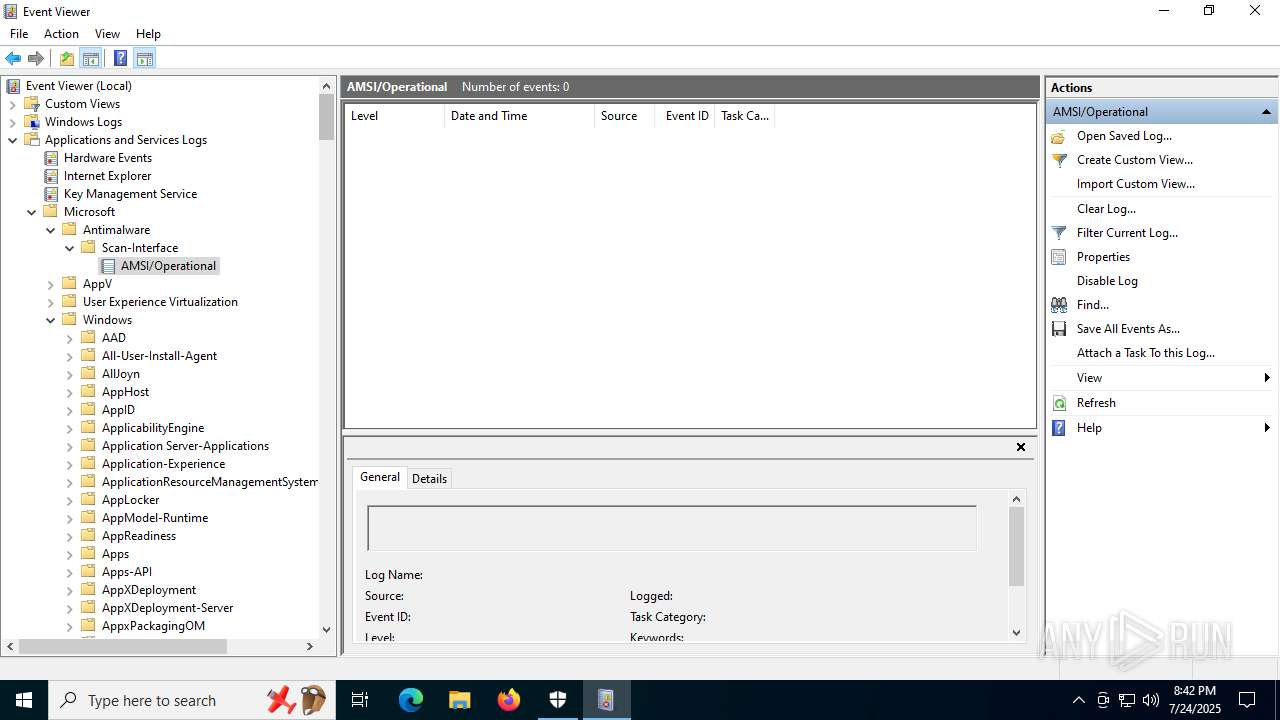Open the File menu
This screenshot has width=1280, height=720.
19,34
